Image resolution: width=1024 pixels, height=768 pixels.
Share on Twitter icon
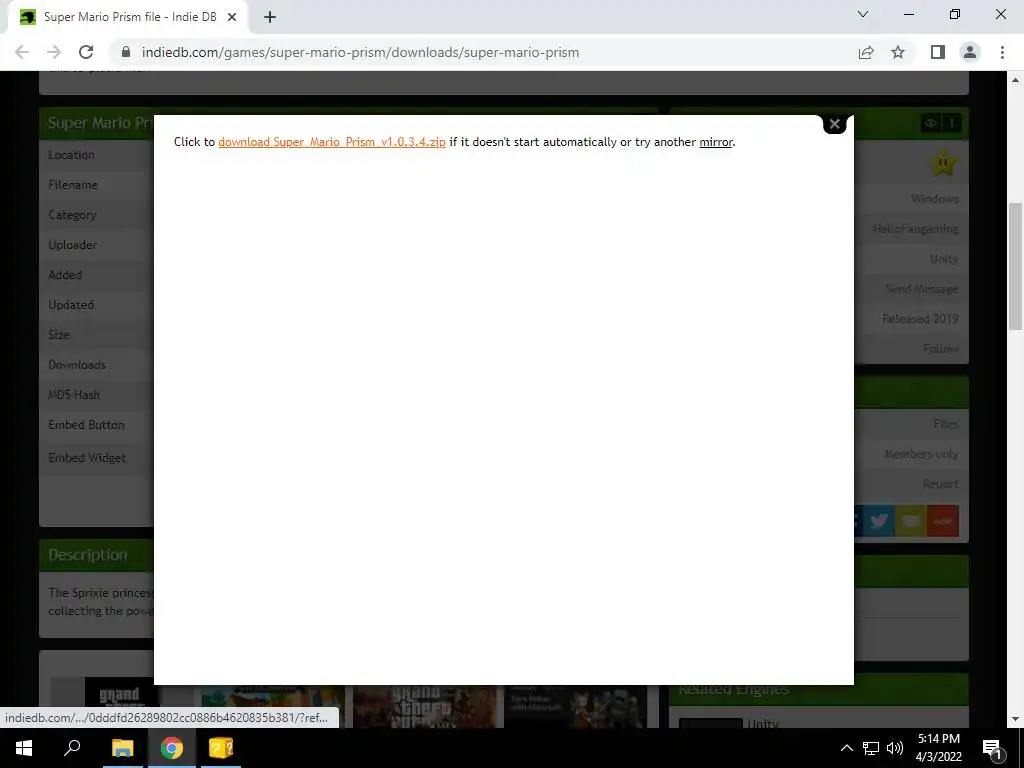(x=879, y=521)
